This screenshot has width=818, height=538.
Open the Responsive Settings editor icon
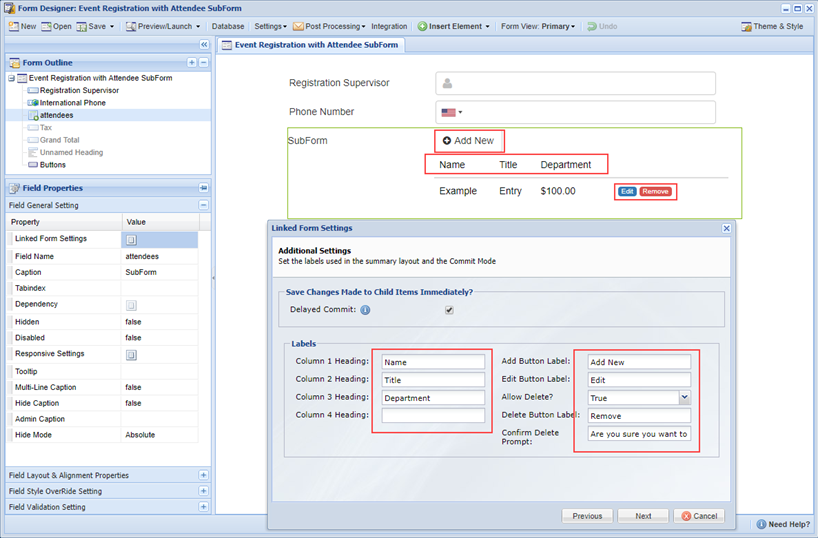pyautogui.click(x=131, y=355)
